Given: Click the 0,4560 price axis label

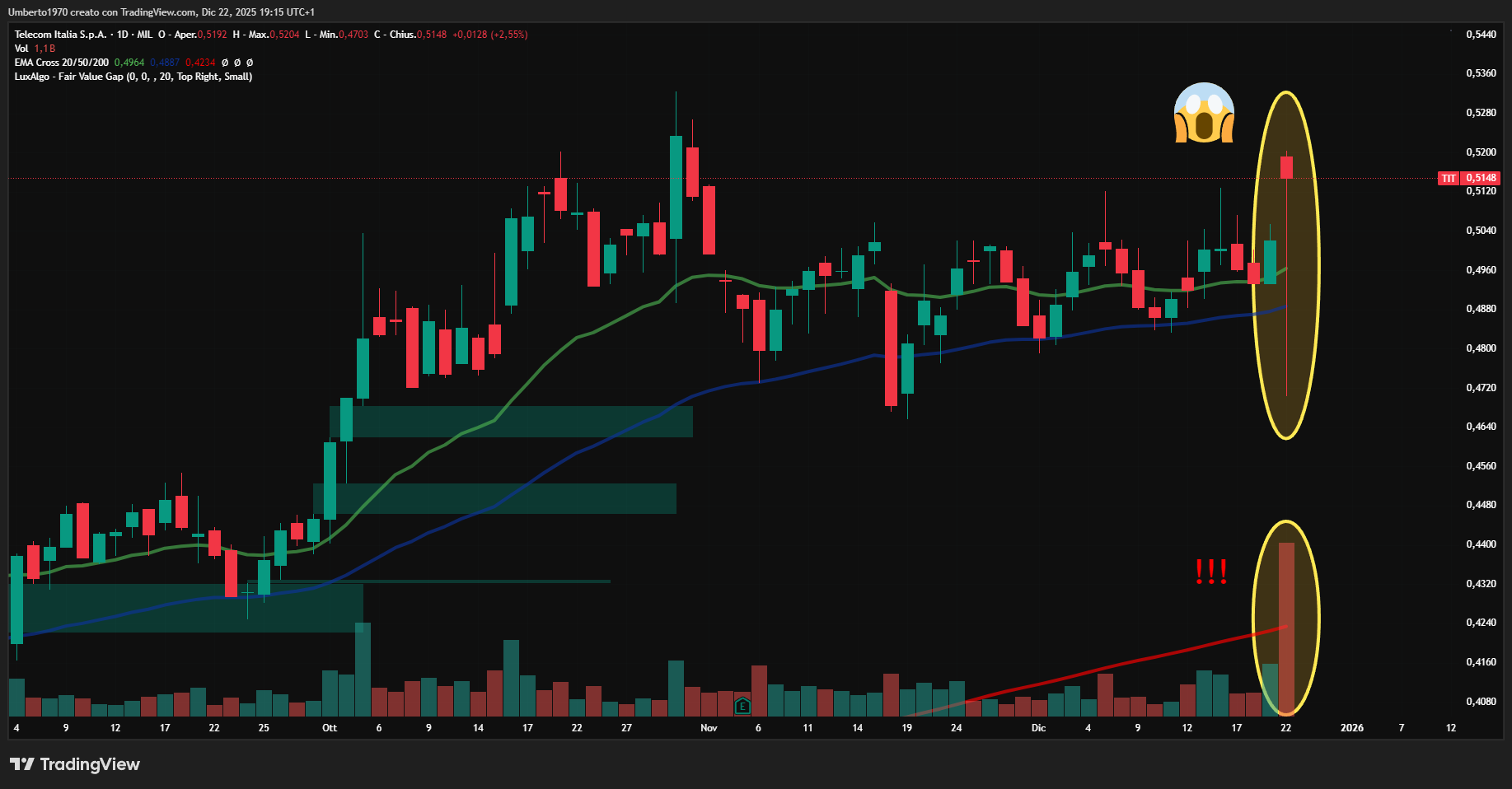Looking at the screenshot, I should (x=1481, y=466).
